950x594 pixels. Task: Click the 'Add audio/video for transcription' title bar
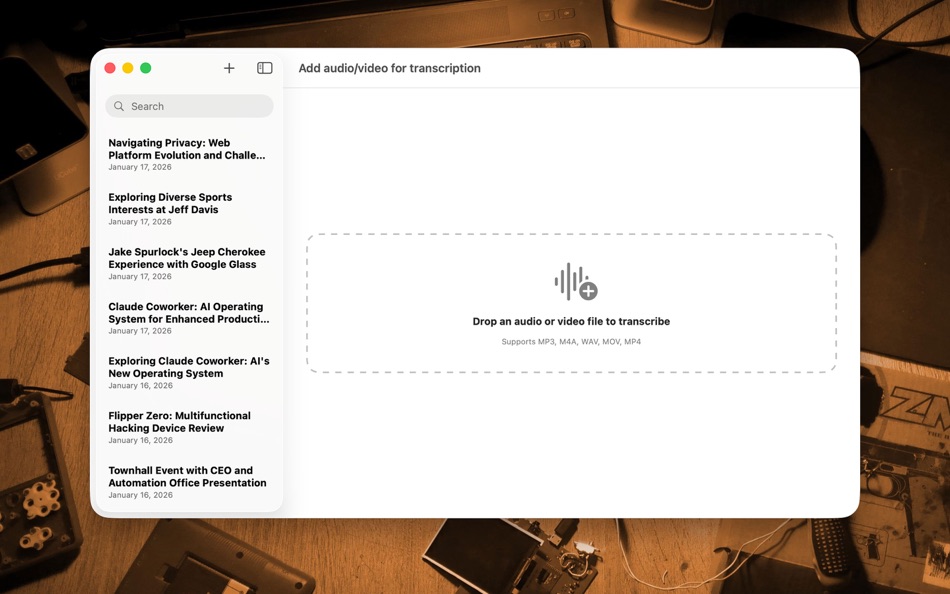point(389,67)
